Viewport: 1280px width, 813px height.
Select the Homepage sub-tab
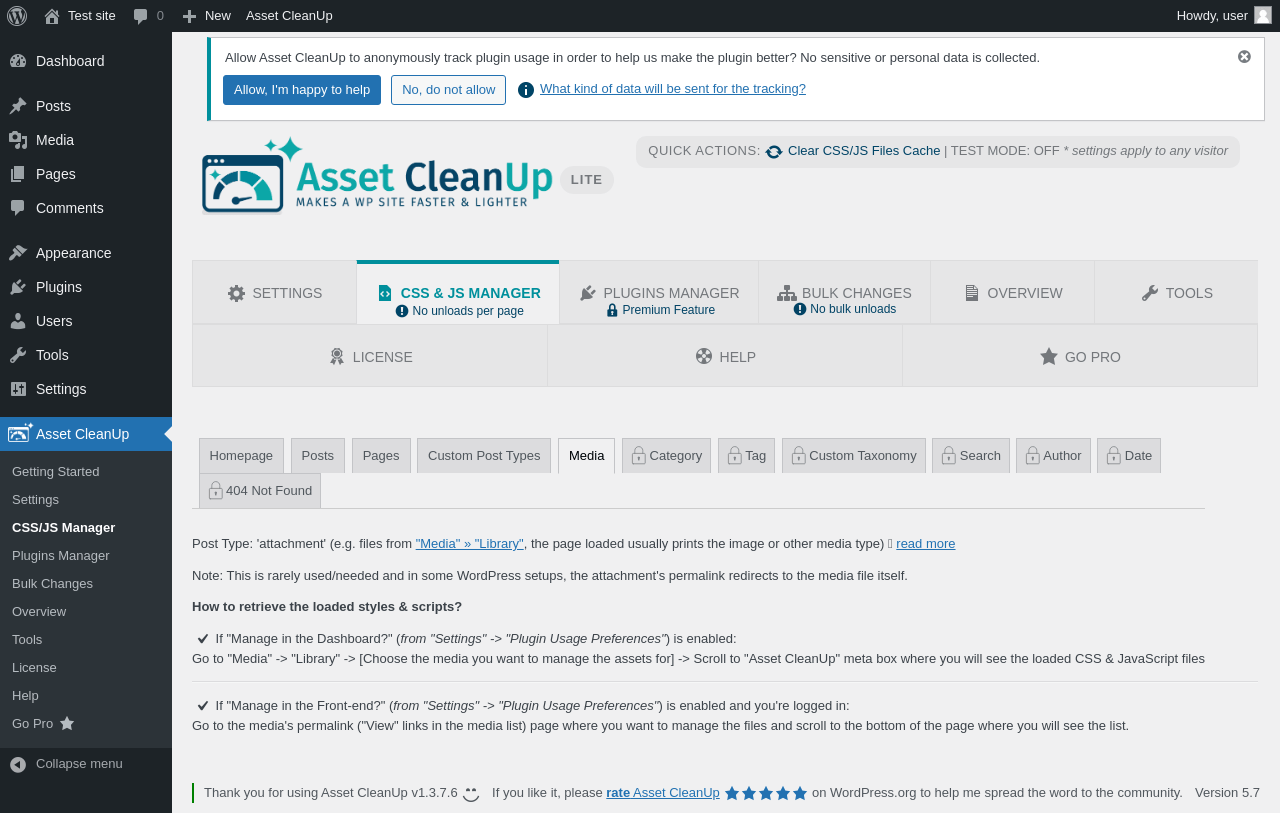241,456
